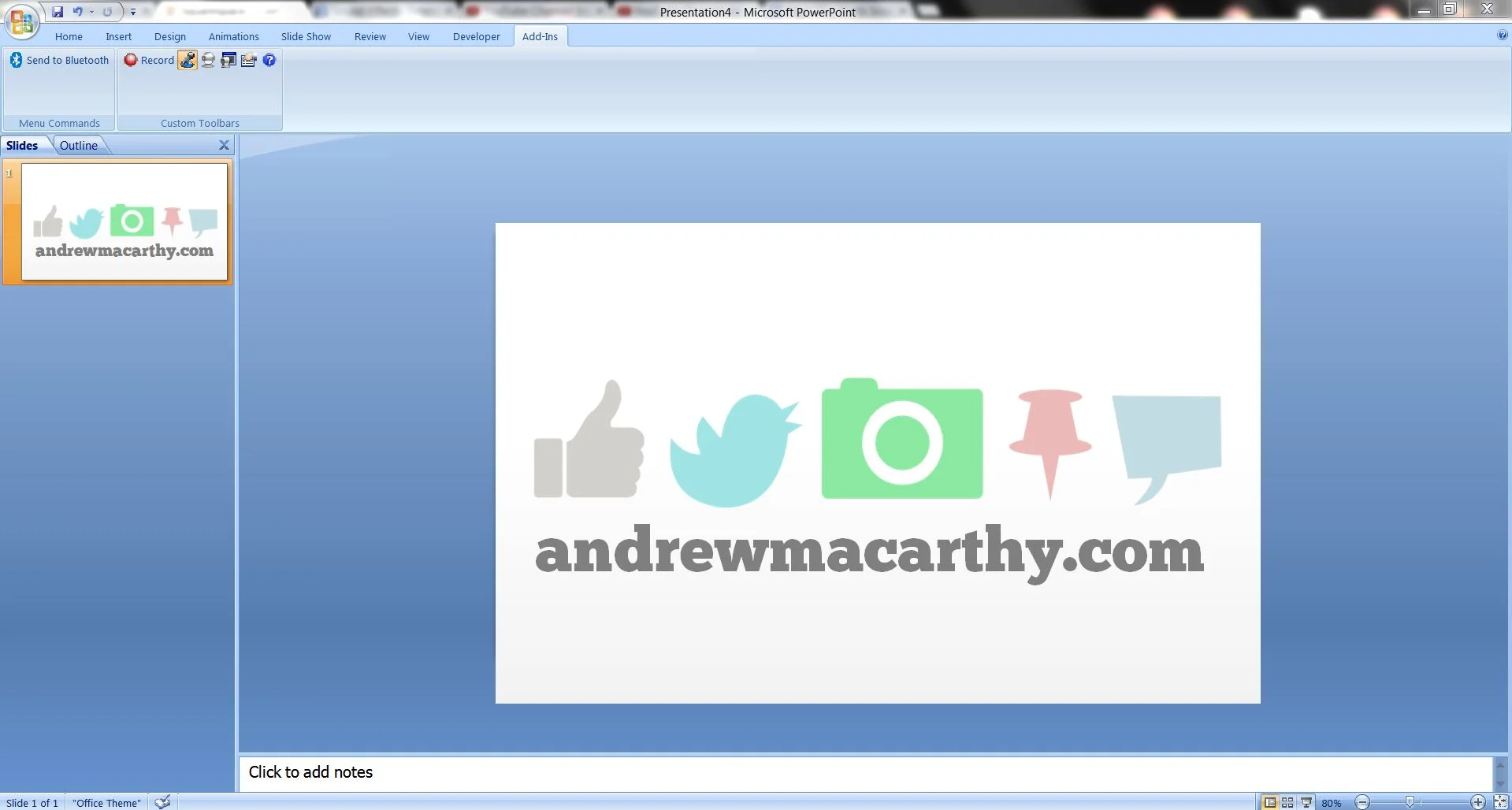This screenshot has height=810, width=1512.
Task: Click "Office Theme" in status bar
Action: [106, 803]
